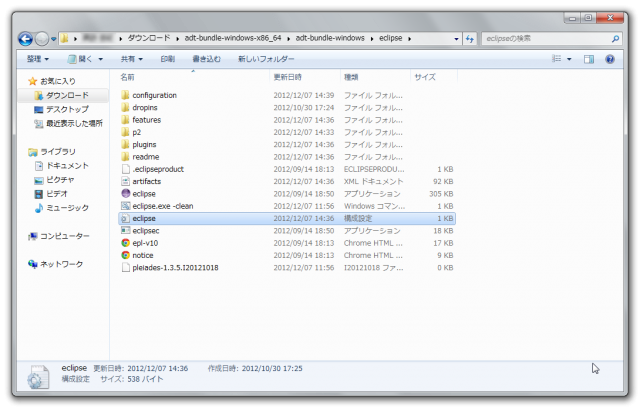Click the folder icon at address bar start
Image resolution: width=640 pixels, height=408 pixels.
64,39
